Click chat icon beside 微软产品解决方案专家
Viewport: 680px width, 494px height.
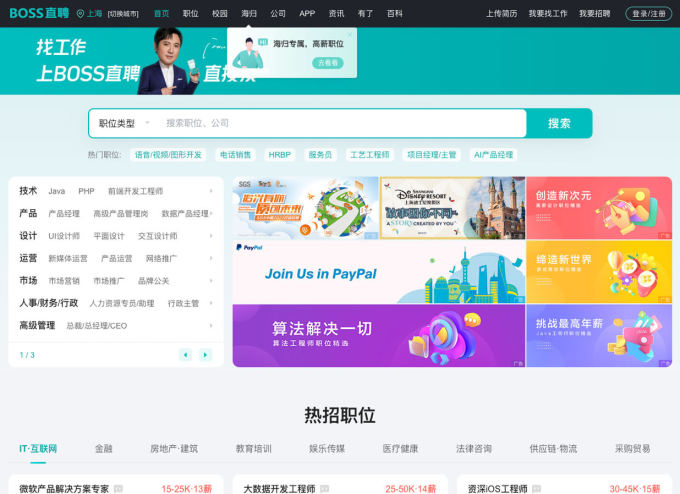tap(118, 489)
